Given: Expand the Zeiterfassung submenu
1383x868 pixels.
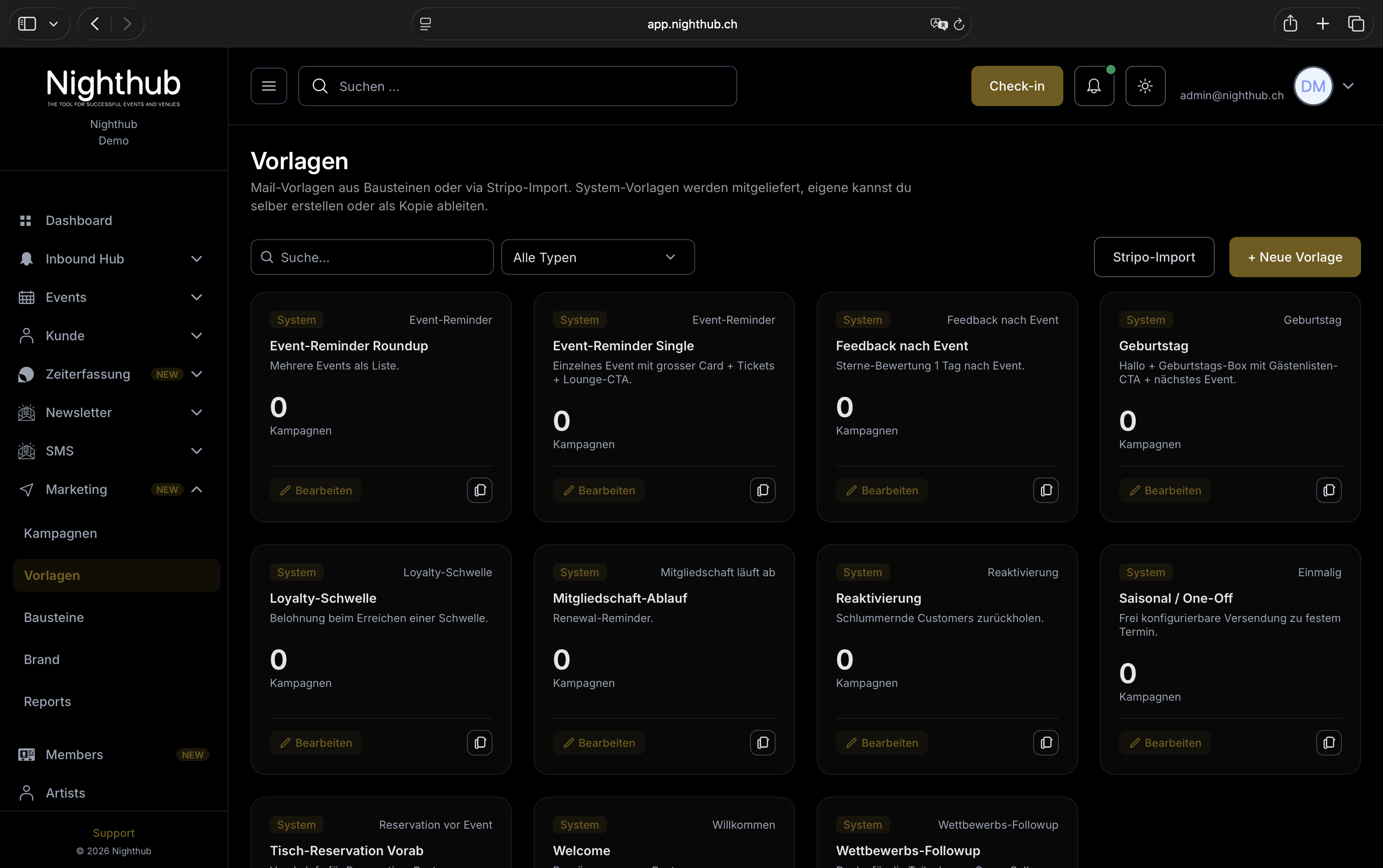Looking at the screenshot, I should click(196, 374).
